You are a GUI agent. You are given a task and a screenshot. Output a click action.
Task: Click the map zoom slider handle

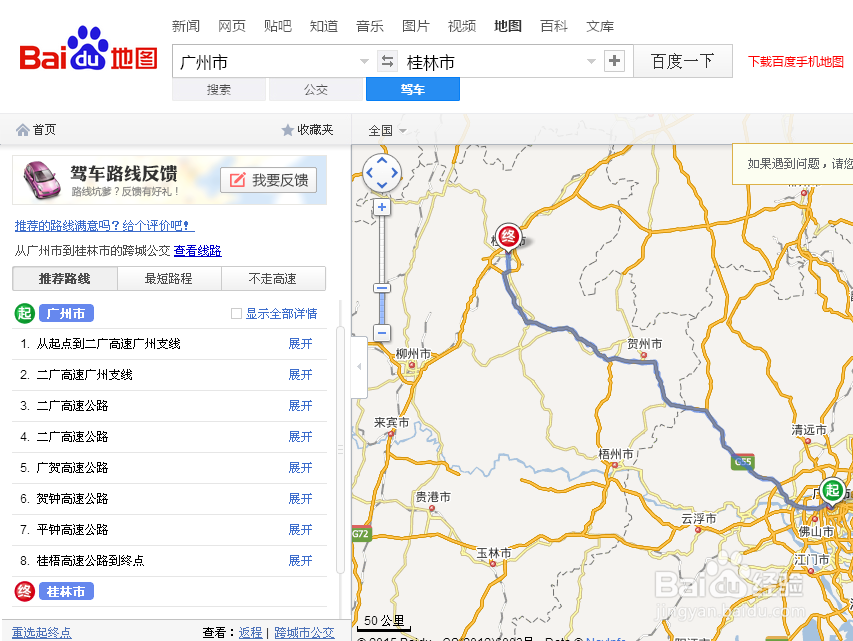pyautogui.click(x=382, y=288)
